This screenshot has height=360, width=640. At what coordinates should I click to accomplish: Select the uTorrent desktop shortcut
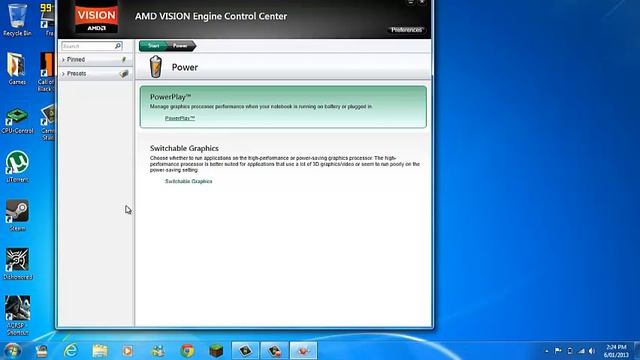(x=17, y=167)
